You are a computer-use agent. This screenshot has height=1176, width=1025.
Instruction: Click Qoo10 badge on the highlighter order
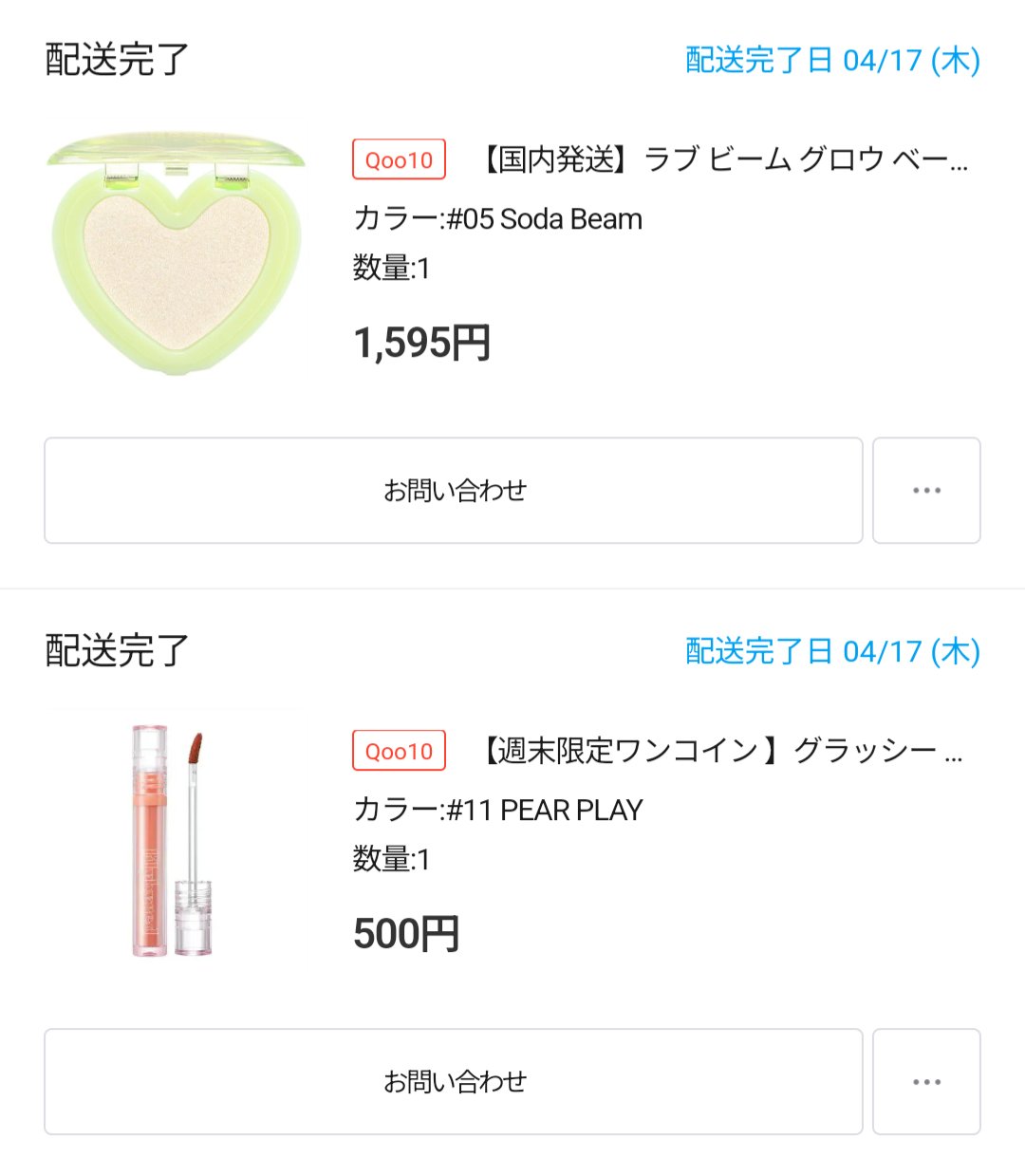tap(399, 159)
